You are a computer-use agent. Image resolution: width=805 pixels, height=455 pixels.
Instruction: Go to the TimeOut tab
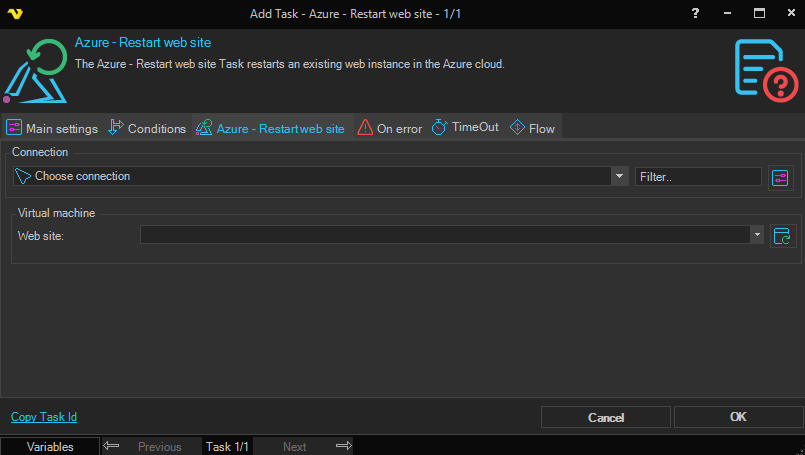coord(465,128)
